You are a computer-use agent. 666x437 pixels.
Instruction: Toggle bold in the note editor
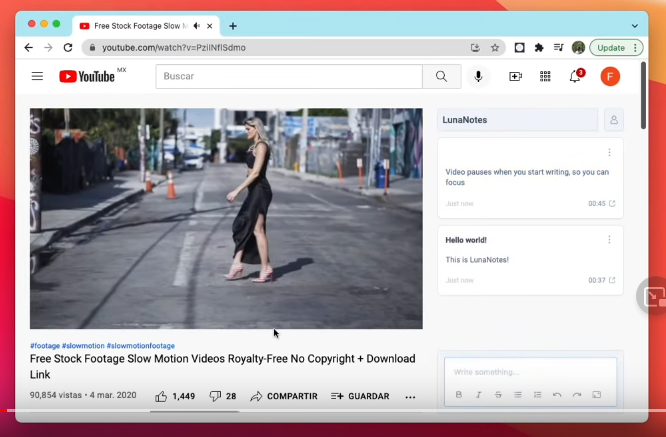click(459, 395)
